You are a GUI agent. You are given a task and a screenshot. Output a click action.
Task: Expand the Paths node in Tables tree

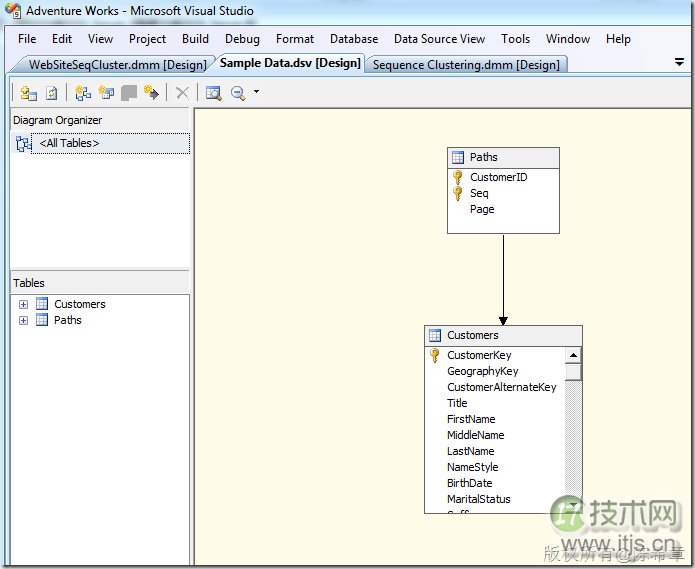click(23, 320)
